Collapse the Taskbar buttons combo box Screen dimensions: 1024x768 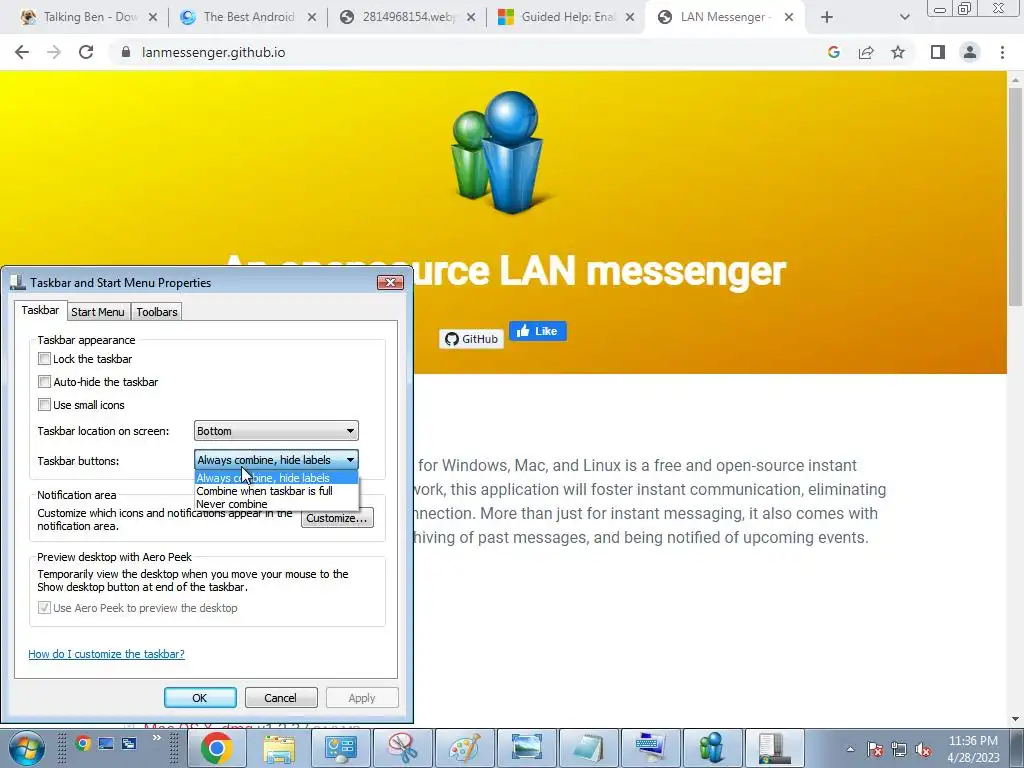coord(276,460)
